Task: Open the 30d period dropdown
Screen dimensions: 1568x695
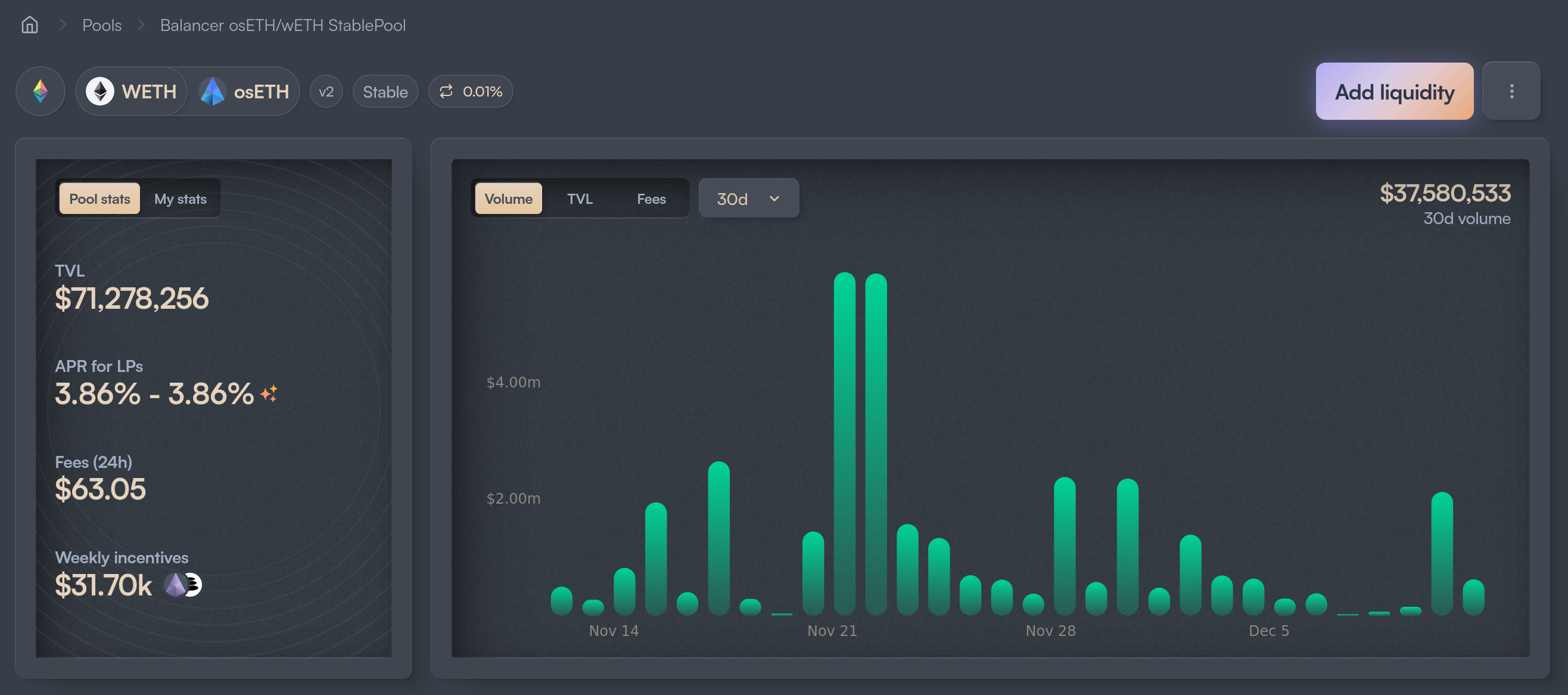Action: 748,198
